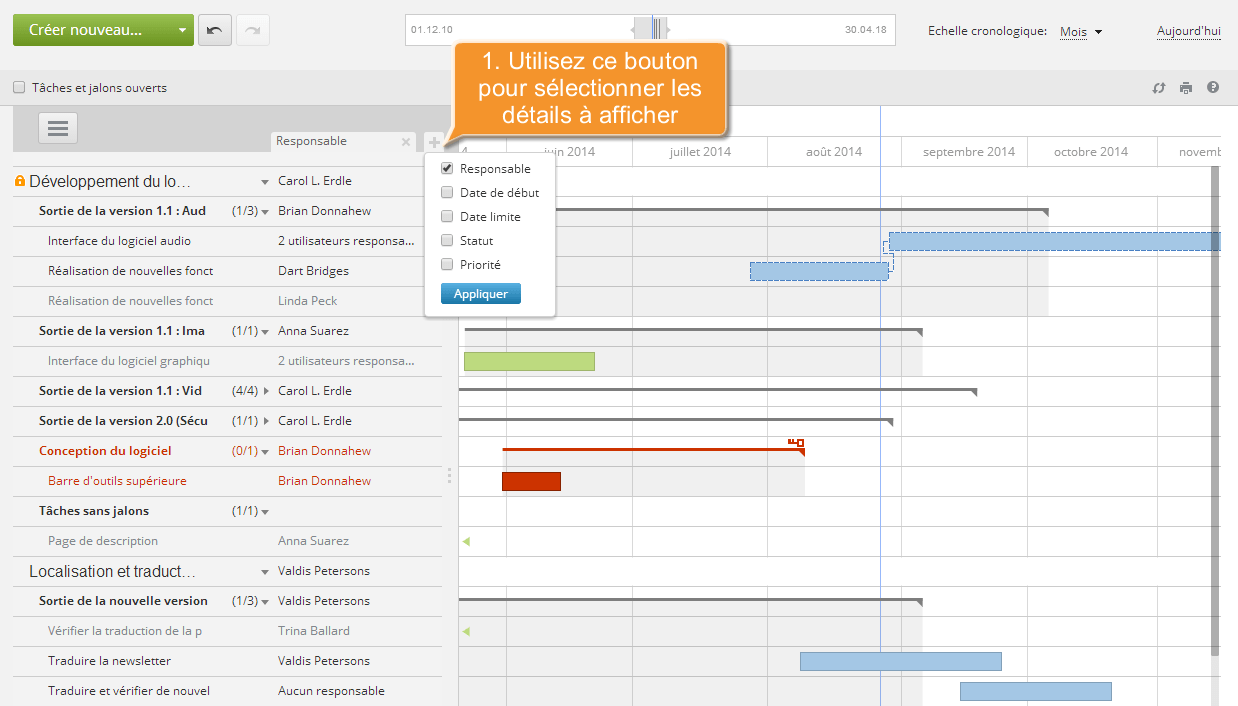Click responsible name Dart Bridges
The width and height of the screenshot is (1238, 706).
[x=313, y=271]
